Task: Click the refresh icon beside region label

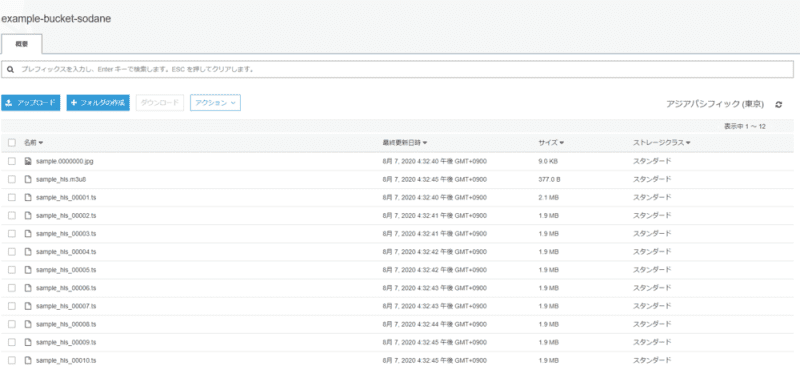Action: (x=778, y=104)
